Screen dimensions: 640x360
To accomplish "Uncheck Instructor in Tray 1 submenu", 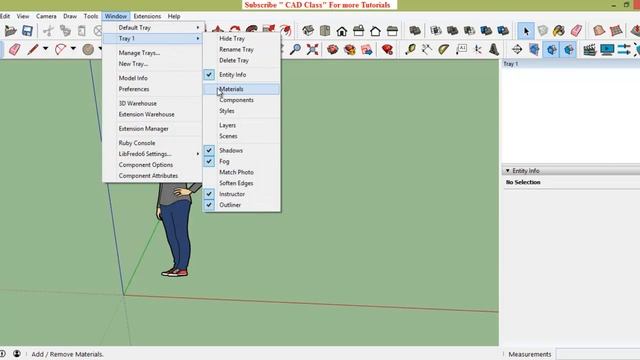I will tap(241, 194).
